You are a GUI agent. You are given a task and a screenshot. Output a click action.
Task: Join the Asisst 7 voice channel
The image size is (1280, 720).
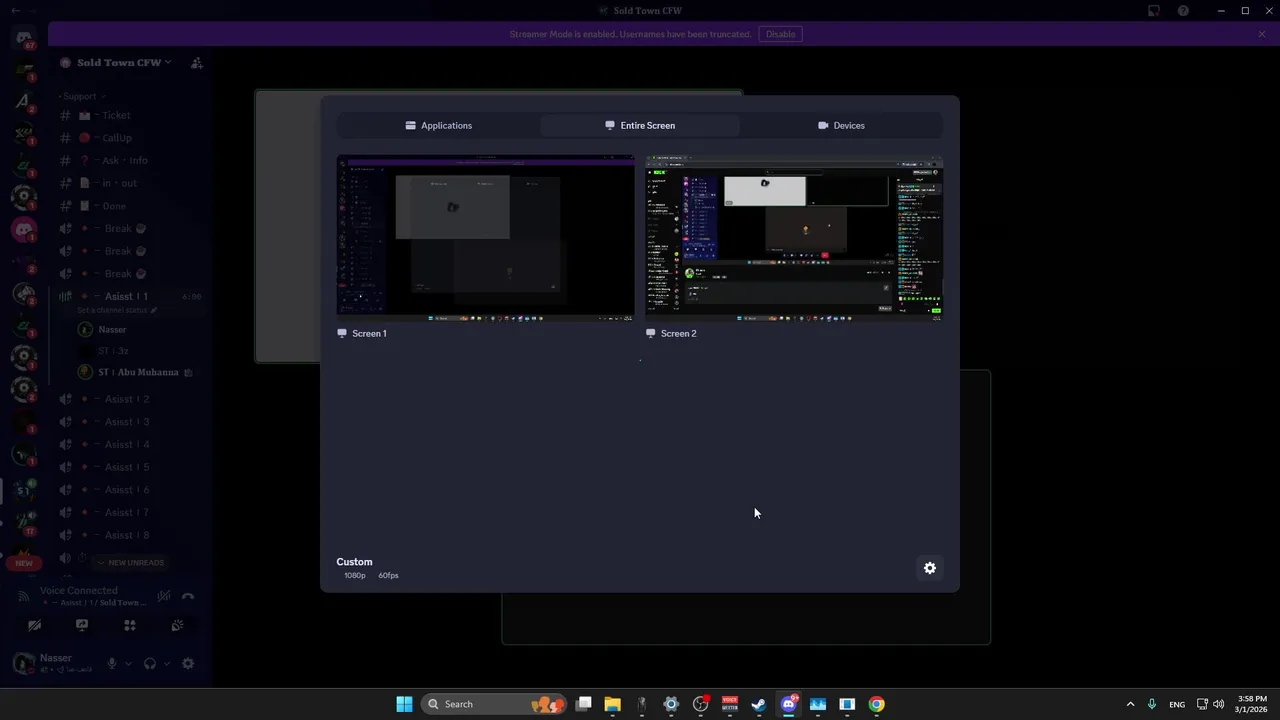coord(130,512)
